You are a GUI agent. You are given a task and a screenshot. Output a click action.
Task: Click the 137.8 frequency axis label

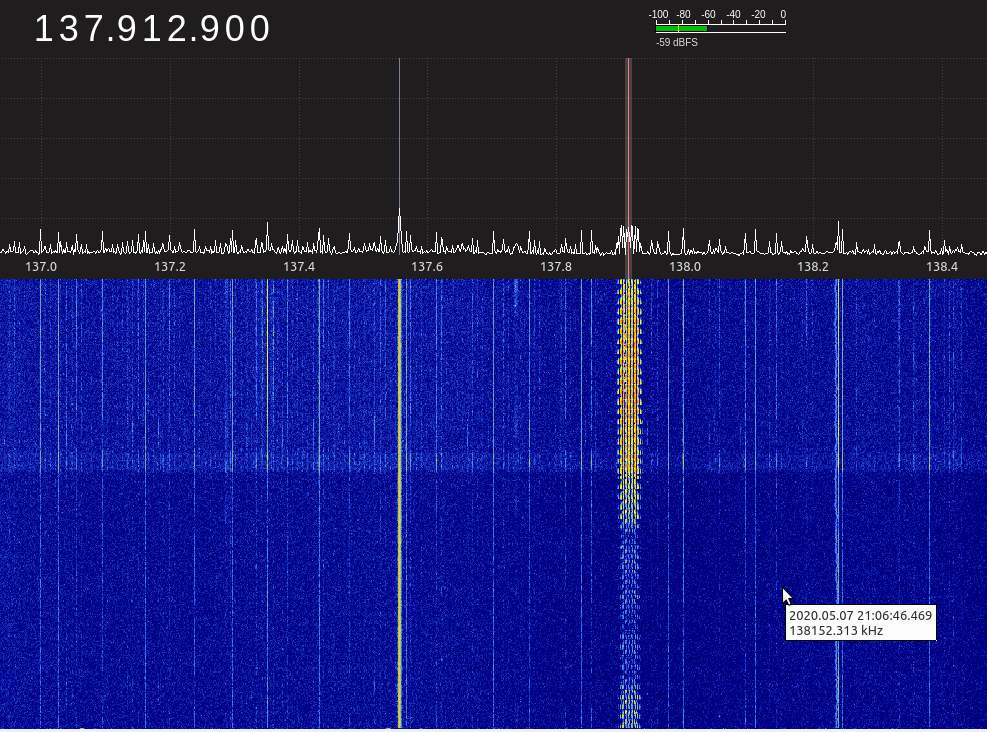[556, 267]
